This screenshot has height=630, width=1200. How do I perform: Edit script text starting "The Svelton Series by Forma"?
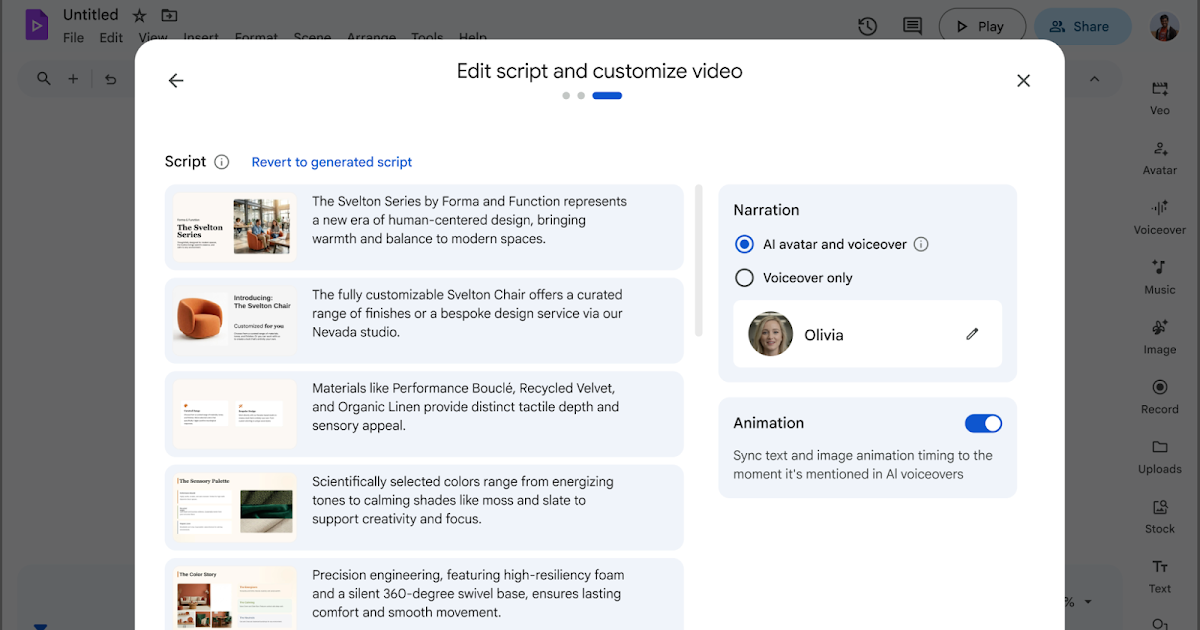[x=470, y=220]
